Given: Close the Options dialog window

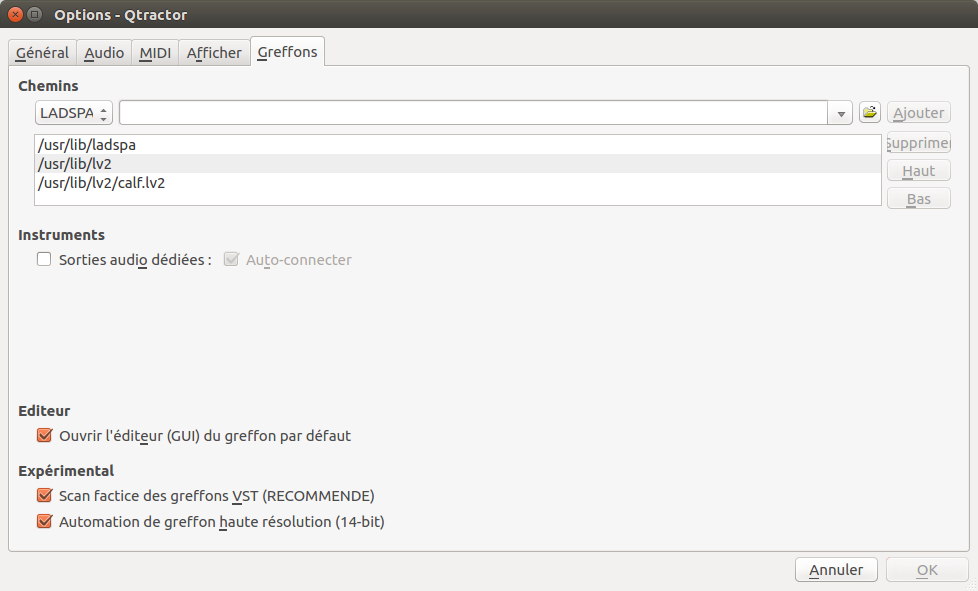Looking at the screenshot, I should (x=16, y=15).
